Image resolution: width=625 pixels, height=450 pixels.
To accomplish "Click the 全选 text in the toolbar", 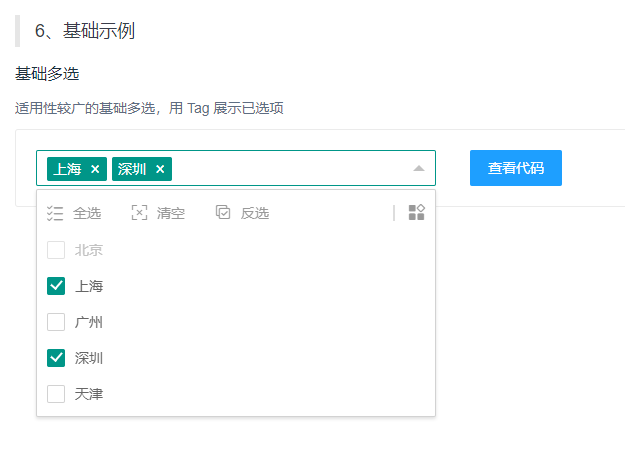I will 87,213.
